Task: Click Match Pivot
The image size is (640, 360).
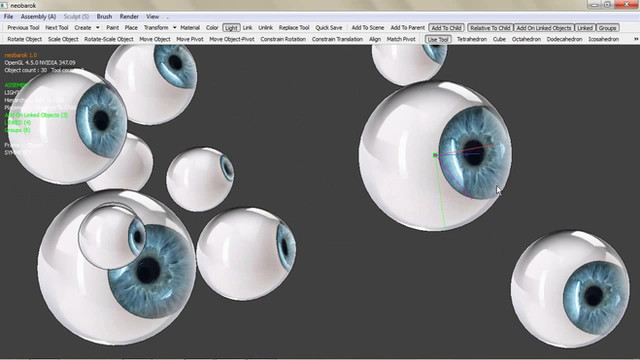Action: tap(401, 39)
